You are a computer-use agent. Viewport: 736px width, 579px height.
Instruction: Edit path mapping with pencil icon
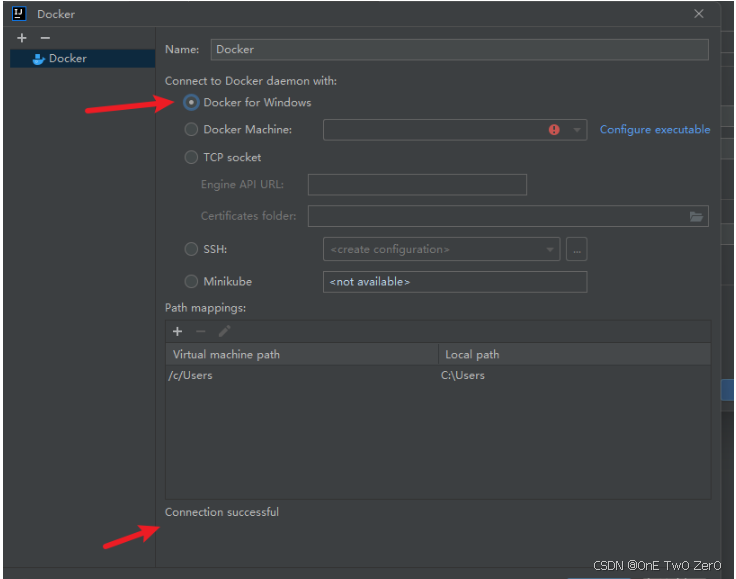point(224,332)
